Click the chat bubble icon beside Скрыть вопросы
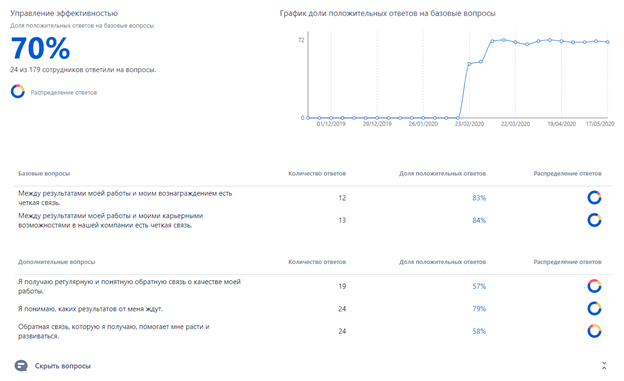Viewport: 624px width, 381px height. point(21,365)
